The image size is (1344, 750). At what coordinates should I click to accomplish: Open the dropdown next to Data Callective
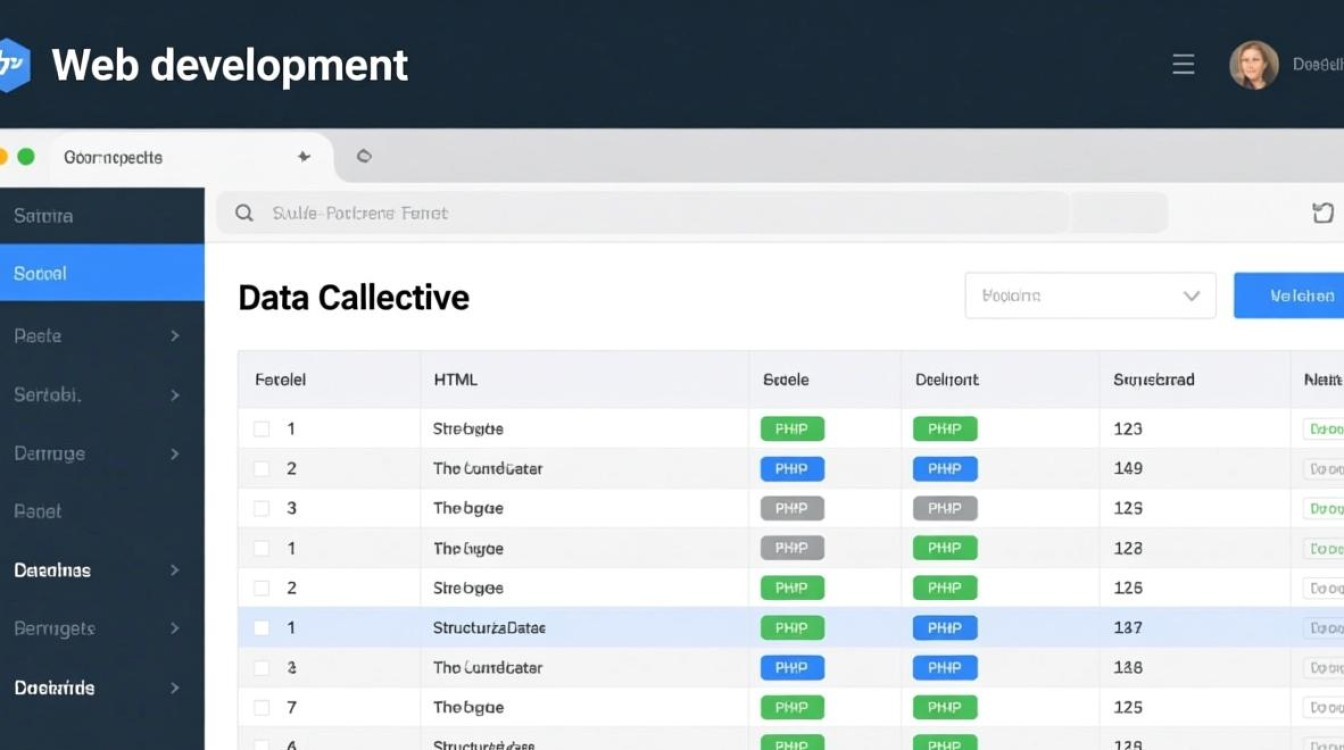click(1090, 296)
